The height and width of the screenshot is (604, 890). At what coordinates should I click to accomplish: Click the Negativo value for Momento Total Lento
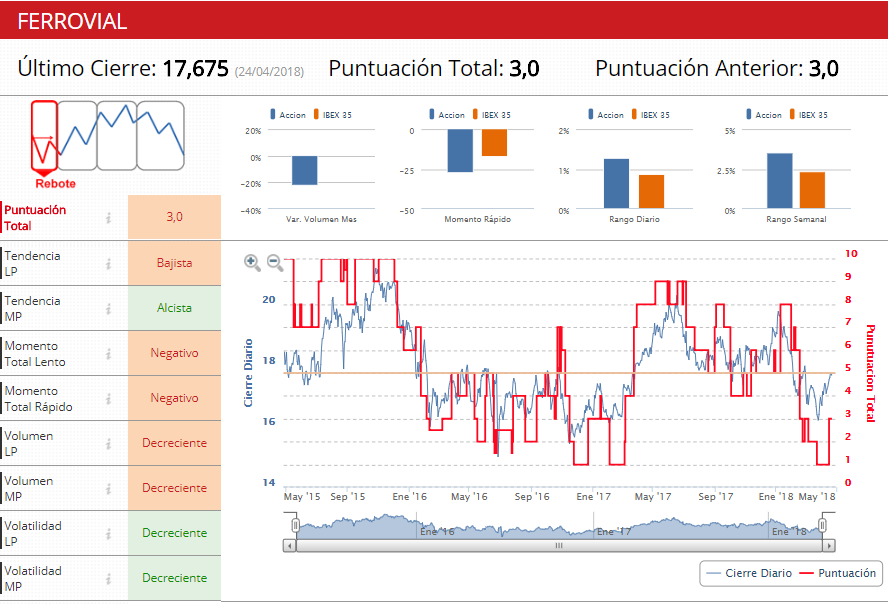pyautogui.click(x=174, y=353)
